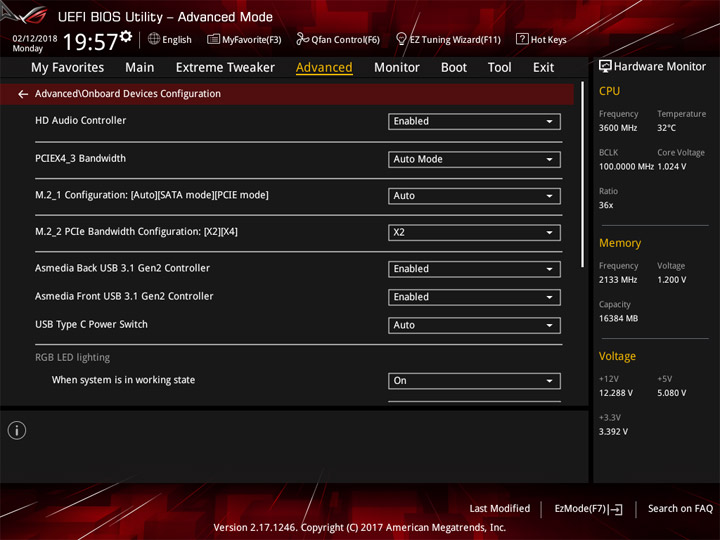Click the back arrow icon in breadcrumb
This screenshot has height=540, width=720.
pyautogui.click(x=23, y=94)
